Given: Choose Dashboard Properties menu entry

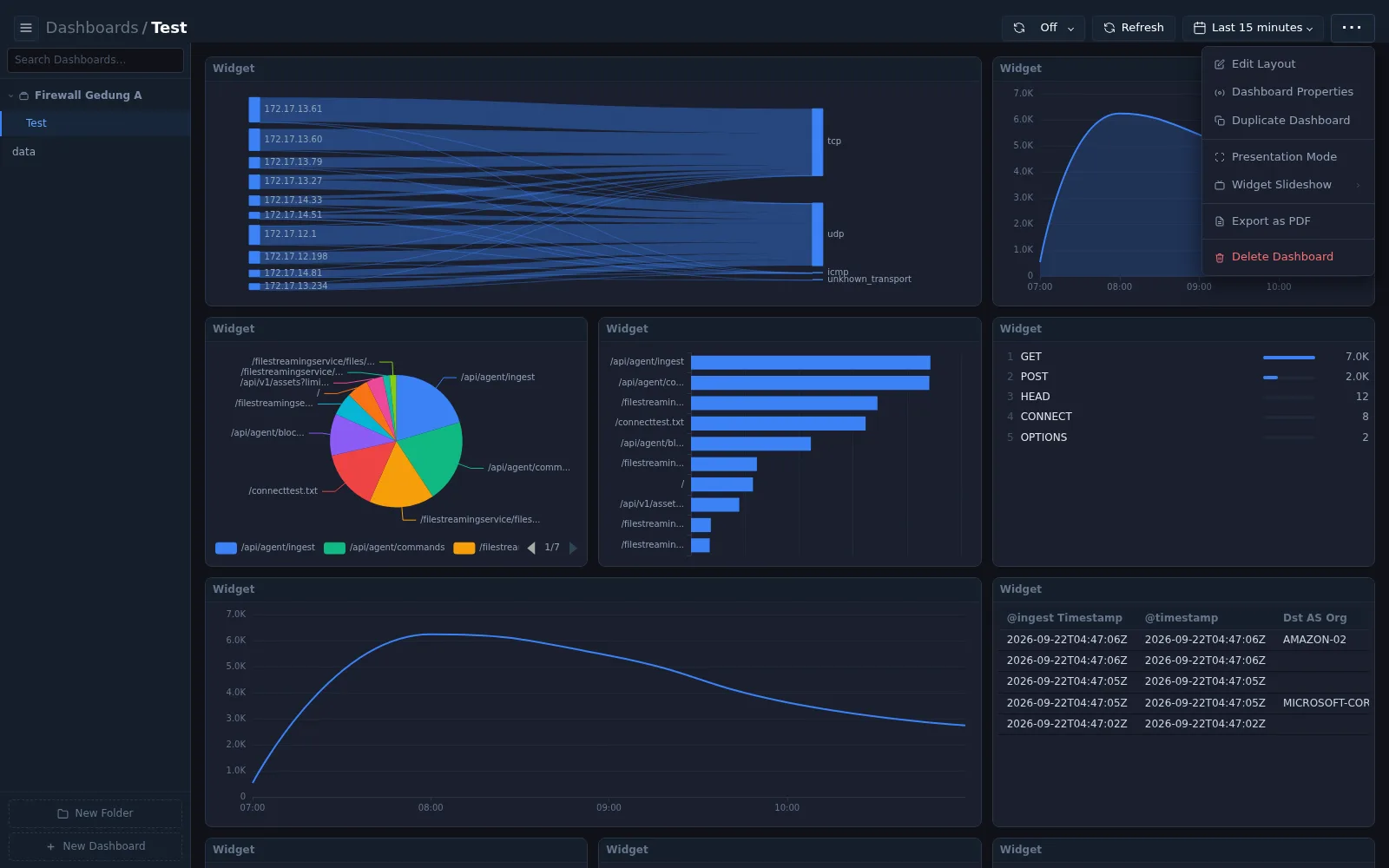Looking at the screenshot, I should point(1288,92).
